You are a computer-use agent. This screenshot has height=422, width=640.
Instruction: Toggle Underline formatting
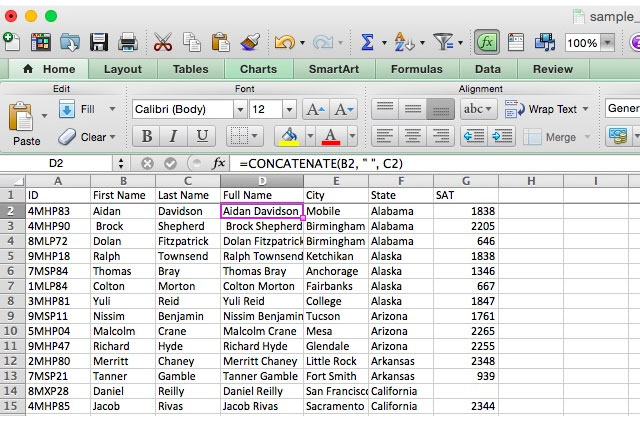(202, 136)
